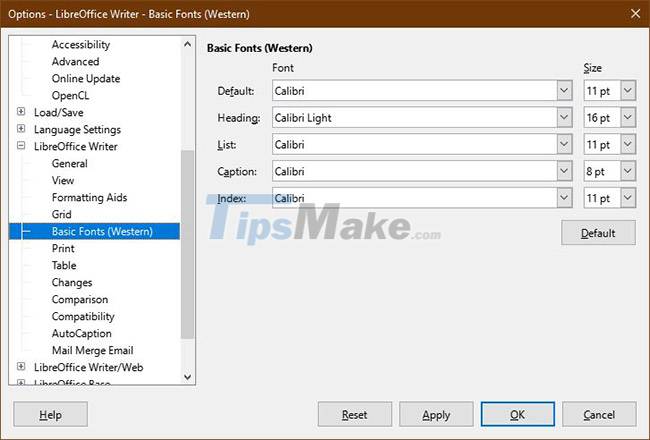Viewport: 650px width, 440px height.
Task: Select Table in the options tree
Action: (64, 265)
